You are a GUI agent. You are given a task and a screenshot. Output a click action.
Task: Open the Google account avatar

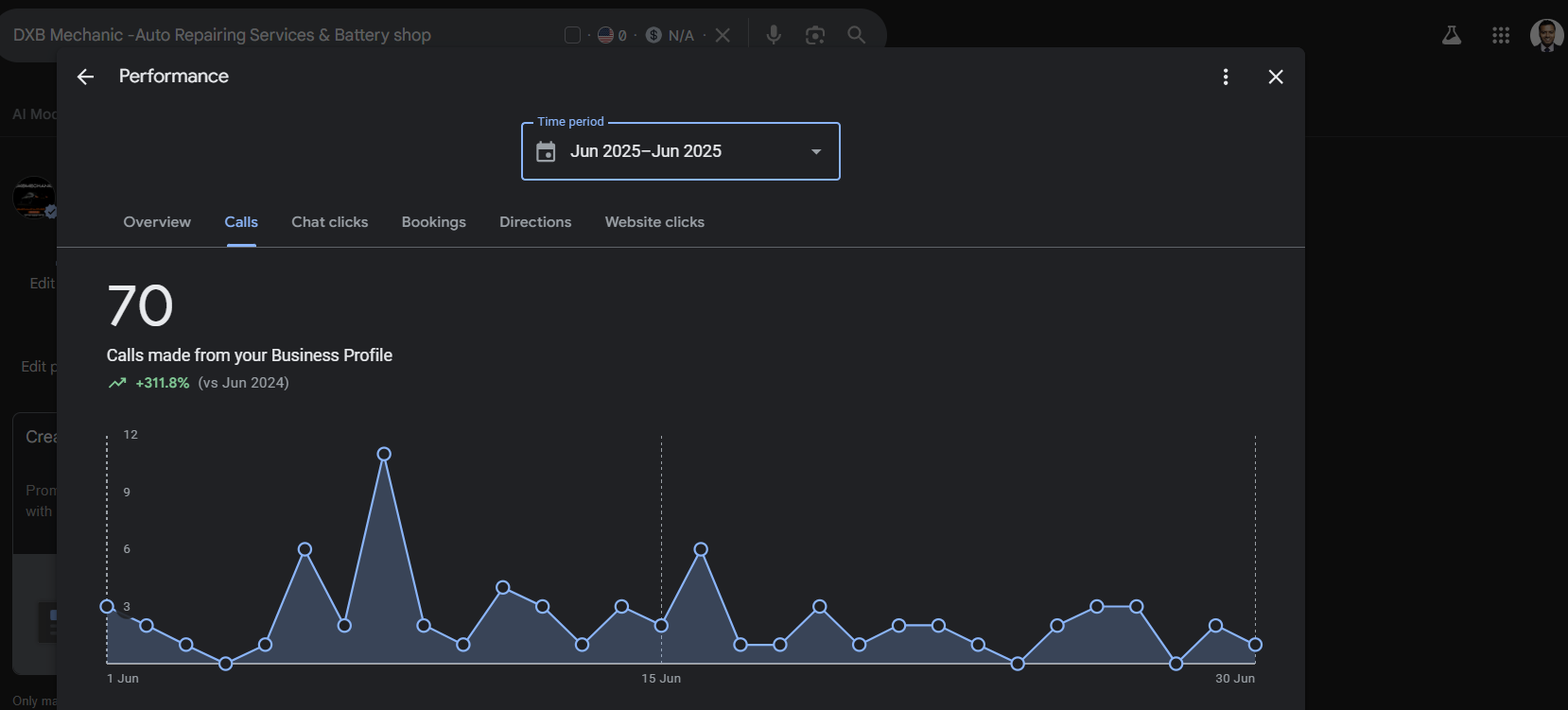[1546, 35]
